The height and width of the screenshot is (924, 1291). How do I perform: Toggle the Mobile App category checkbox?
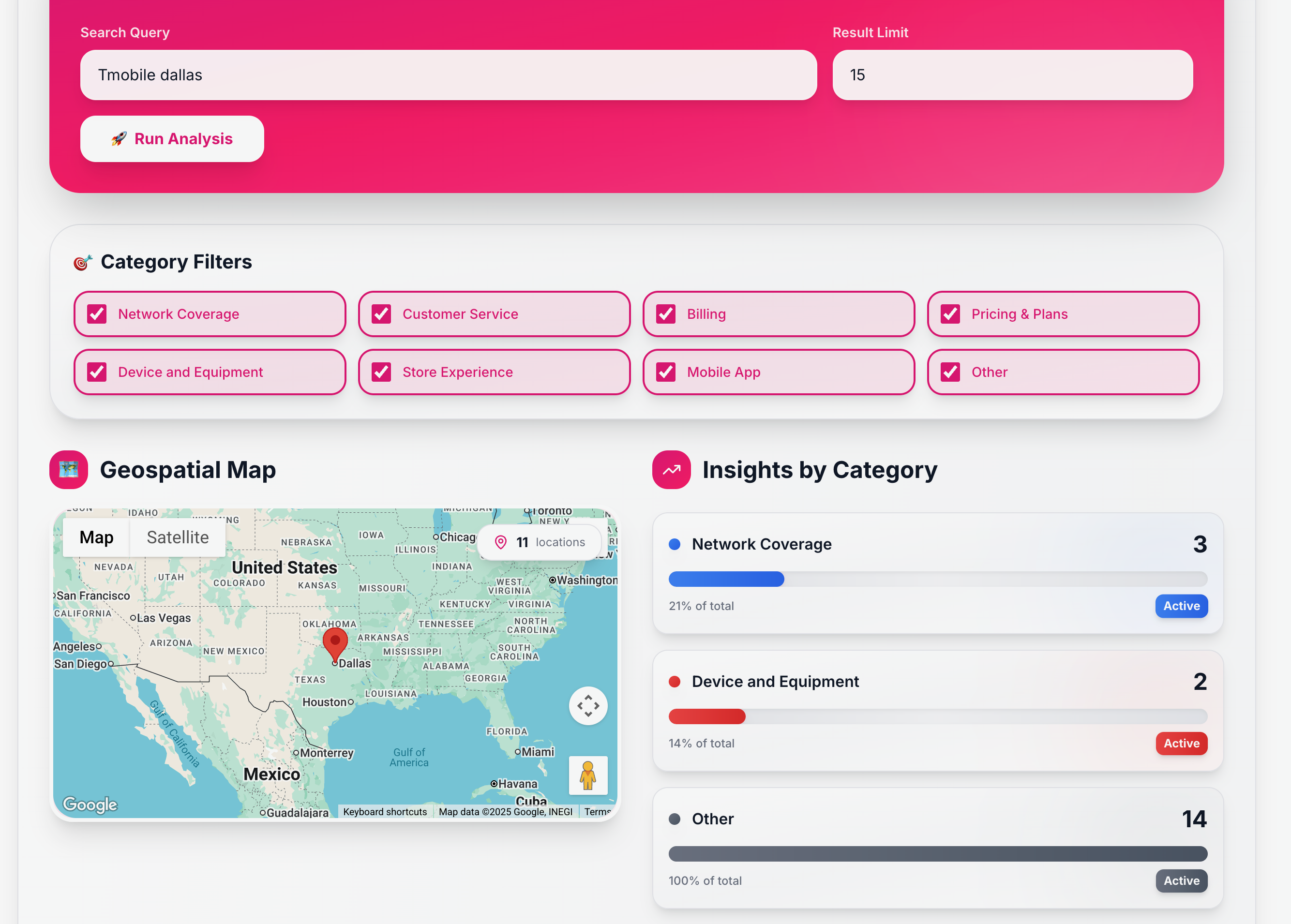coord(666,372)
